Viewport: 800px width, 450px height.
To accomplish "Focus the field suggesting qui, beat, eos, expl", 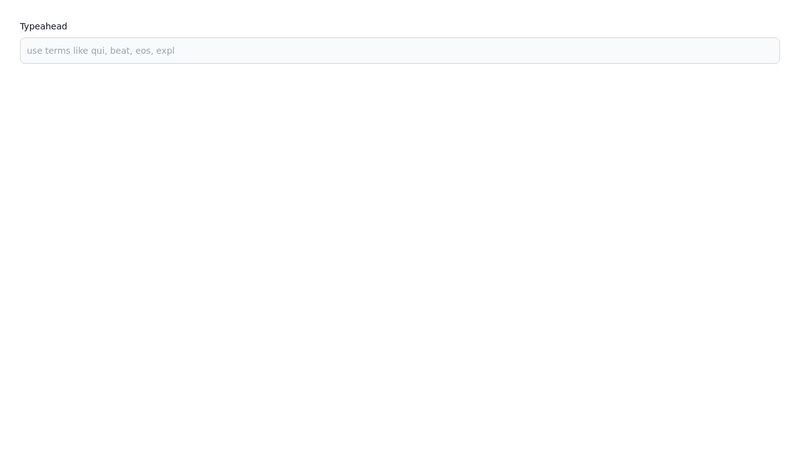I will click(400, 50).
